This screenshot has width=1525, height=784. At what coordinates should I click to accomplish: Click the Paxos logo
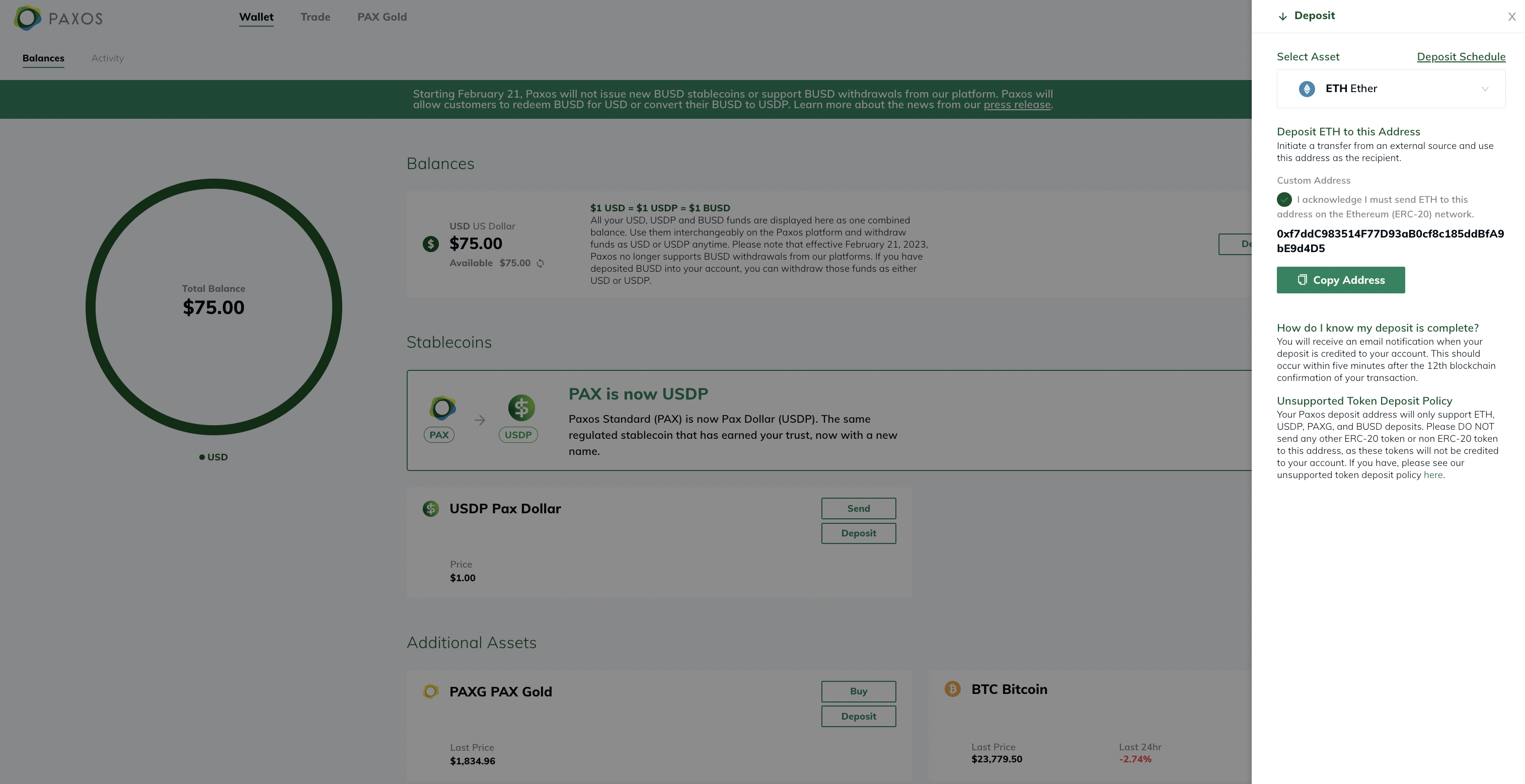pos(58,18)
